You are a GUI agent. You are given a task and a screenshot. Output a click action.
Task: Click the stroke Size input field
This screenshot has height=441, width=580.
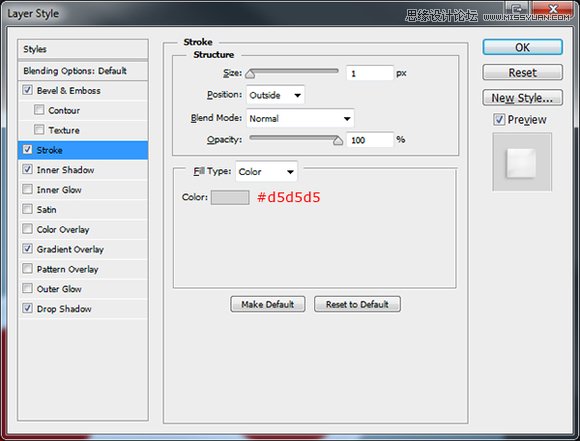pyautogui.click(x=370, y=73)
